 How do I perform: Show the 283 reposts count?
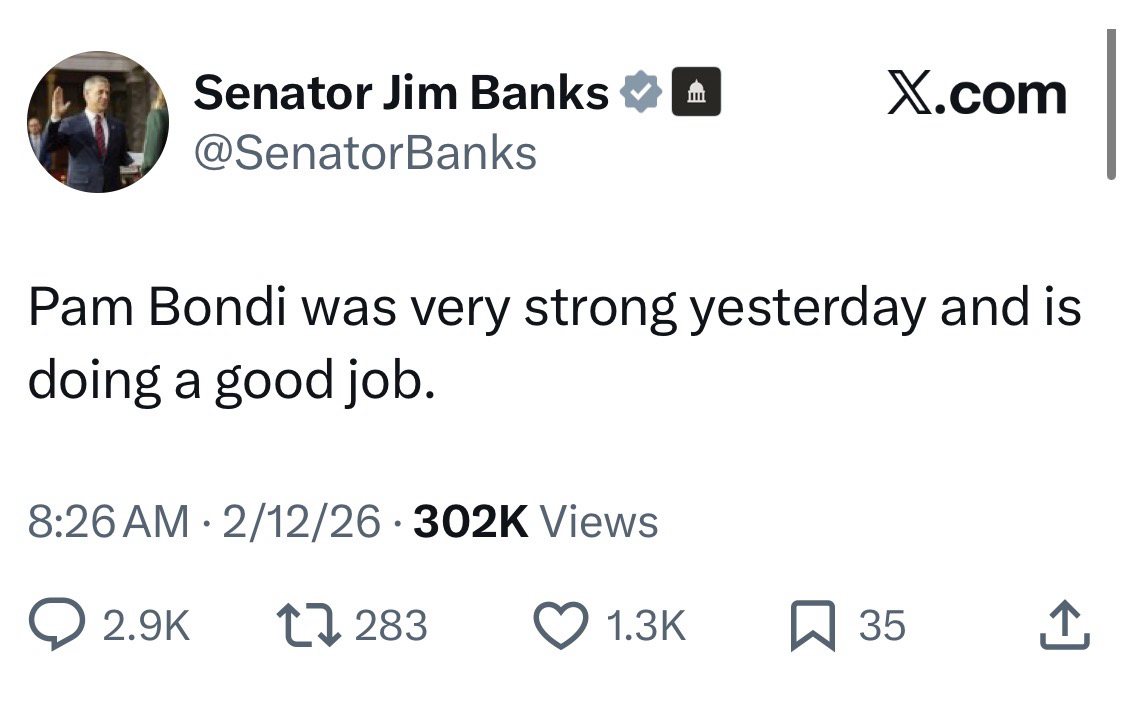pos(391,626)
